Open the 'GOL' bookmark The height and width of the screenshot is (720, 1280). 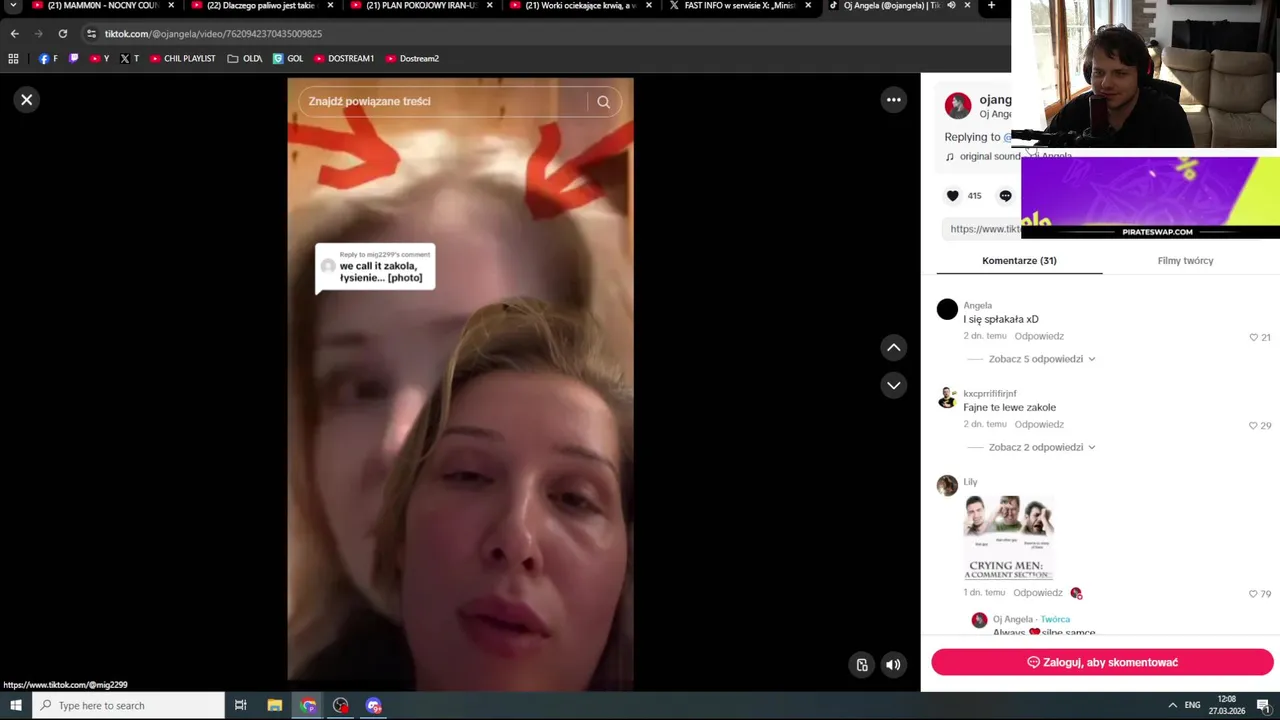coord(288,59)
